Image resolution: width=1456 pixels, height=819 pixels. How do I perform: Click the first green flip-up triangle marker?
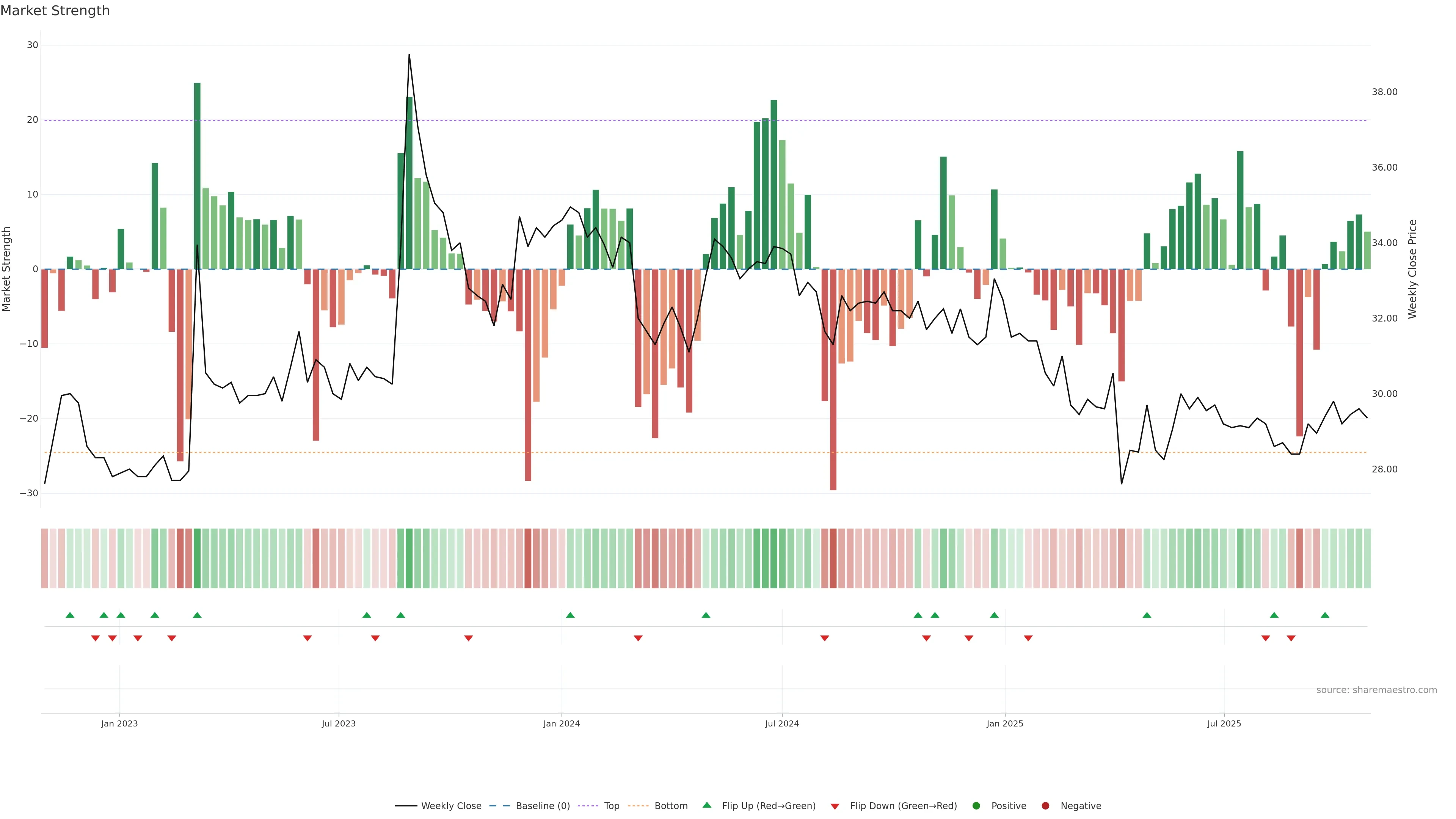click(x=70, y=615)
